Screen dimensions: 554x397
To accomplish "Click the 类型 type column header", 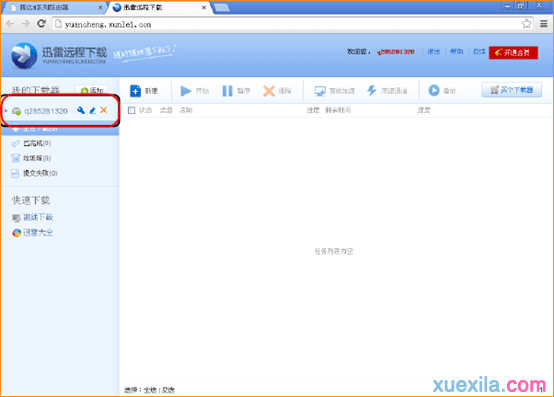I will pos(166,110).
